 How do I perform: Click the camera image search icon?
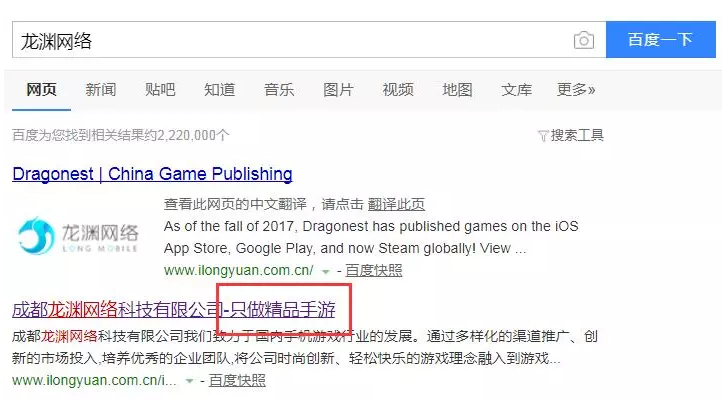[x=584, y=40]
